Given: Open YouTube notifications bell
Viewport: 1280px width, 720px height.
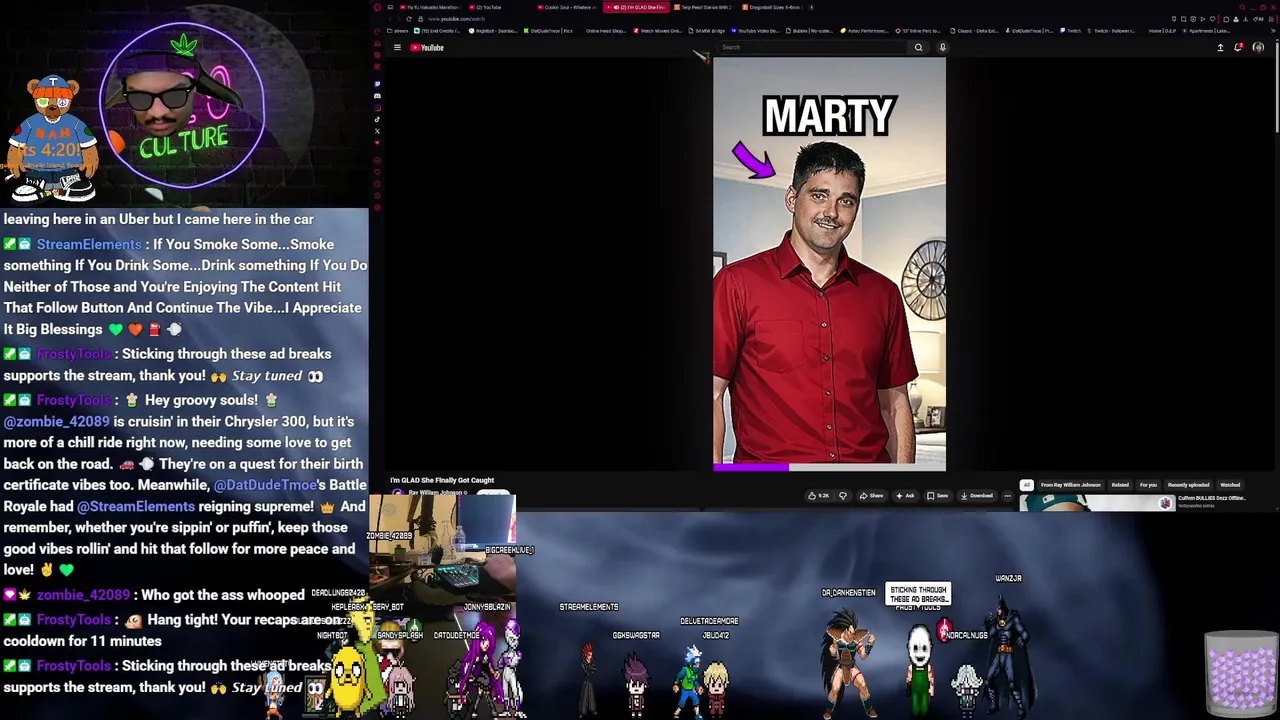Looking at the screenshot, I should [x=1238, y=47].
